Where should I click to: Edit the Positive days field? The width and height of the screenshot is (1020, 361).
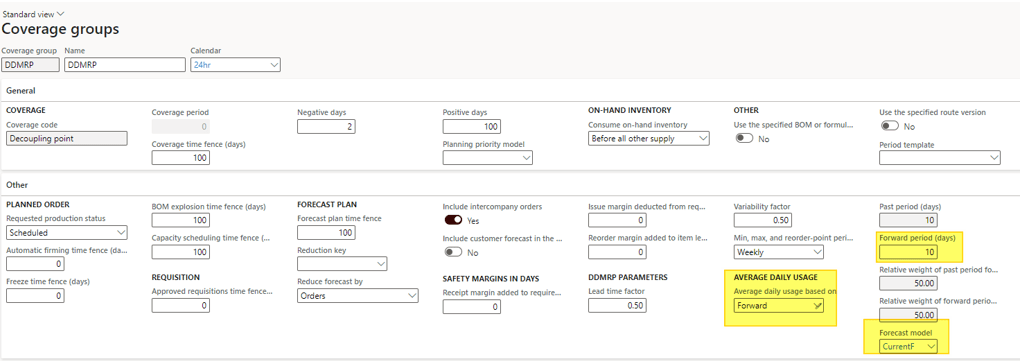pyautogui.click(x=472, y=126)
